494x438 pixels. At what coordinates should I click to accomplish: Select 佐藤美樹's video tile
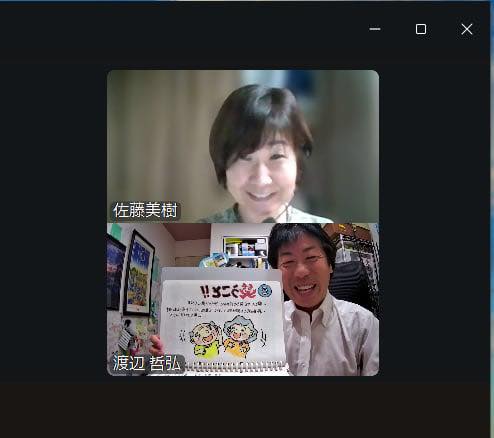(243, 146)
